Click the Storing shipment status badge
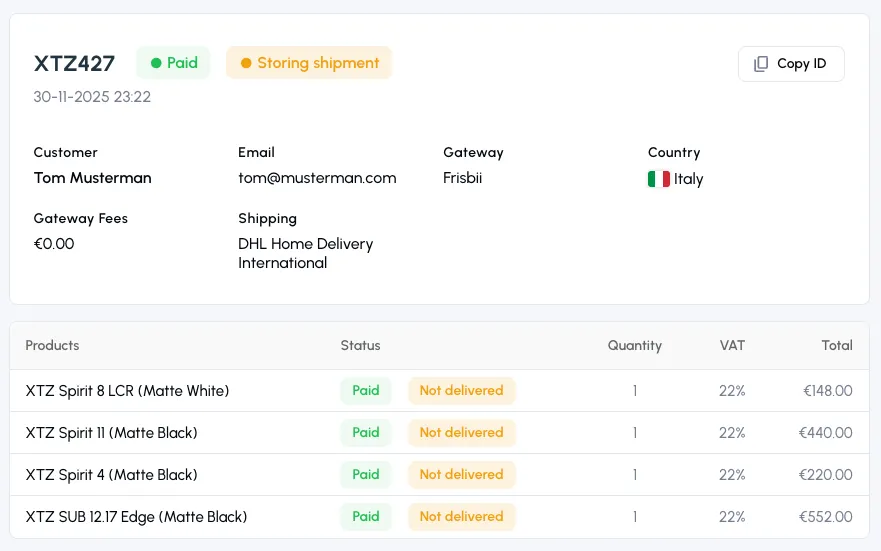Viewport: 881px width, 551px height. 309,63
